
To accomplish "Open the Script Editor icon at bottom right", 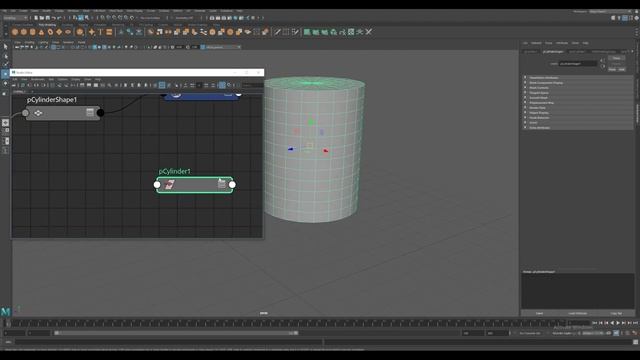I will pos(635,342).
